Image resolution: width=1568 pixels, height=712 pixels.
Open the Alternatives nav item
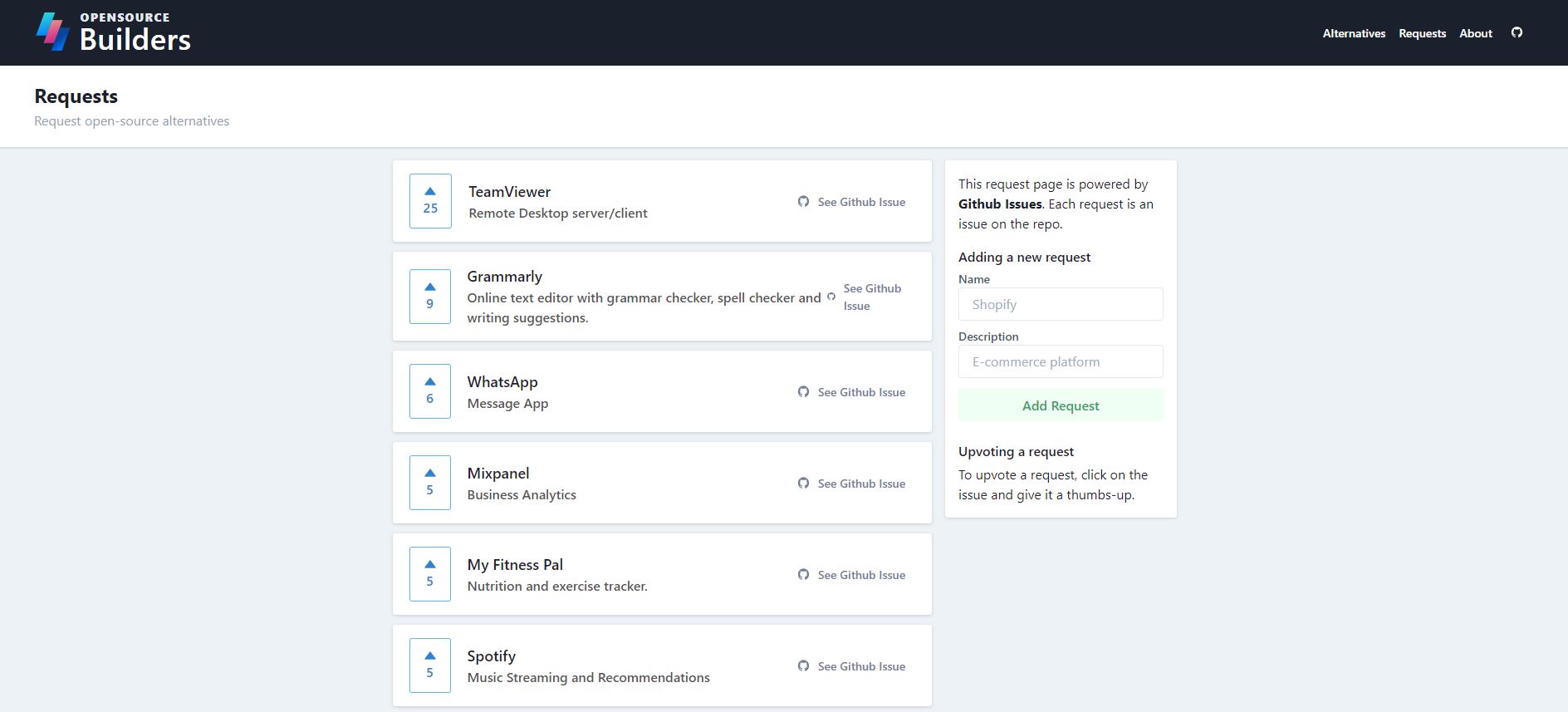tap(1354, 33)
